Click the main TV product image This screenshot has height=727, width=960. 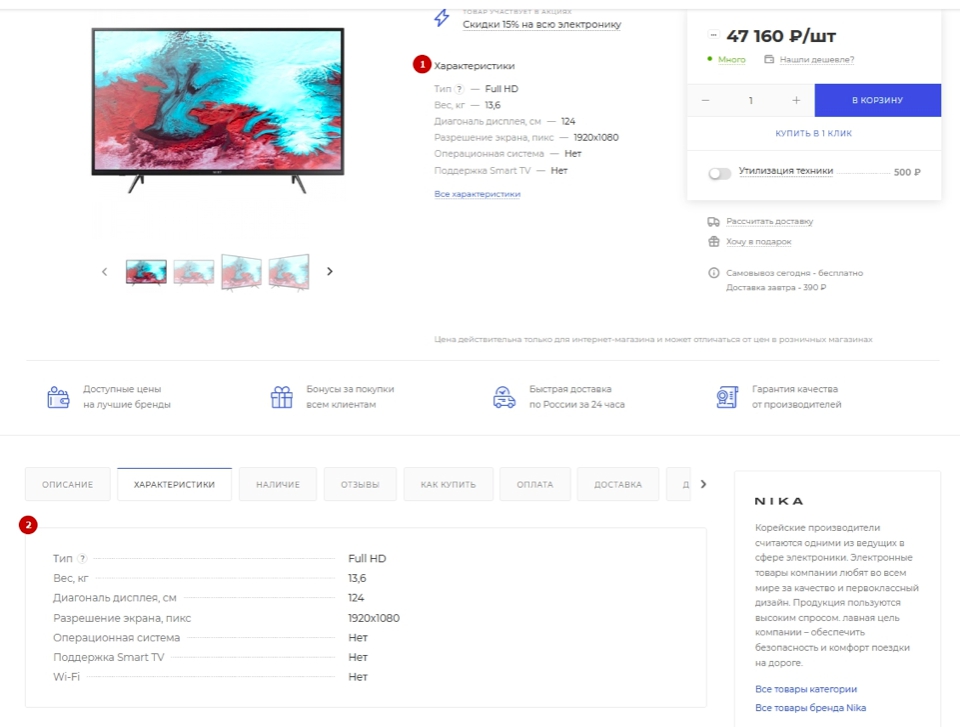(x=218, y=110)
